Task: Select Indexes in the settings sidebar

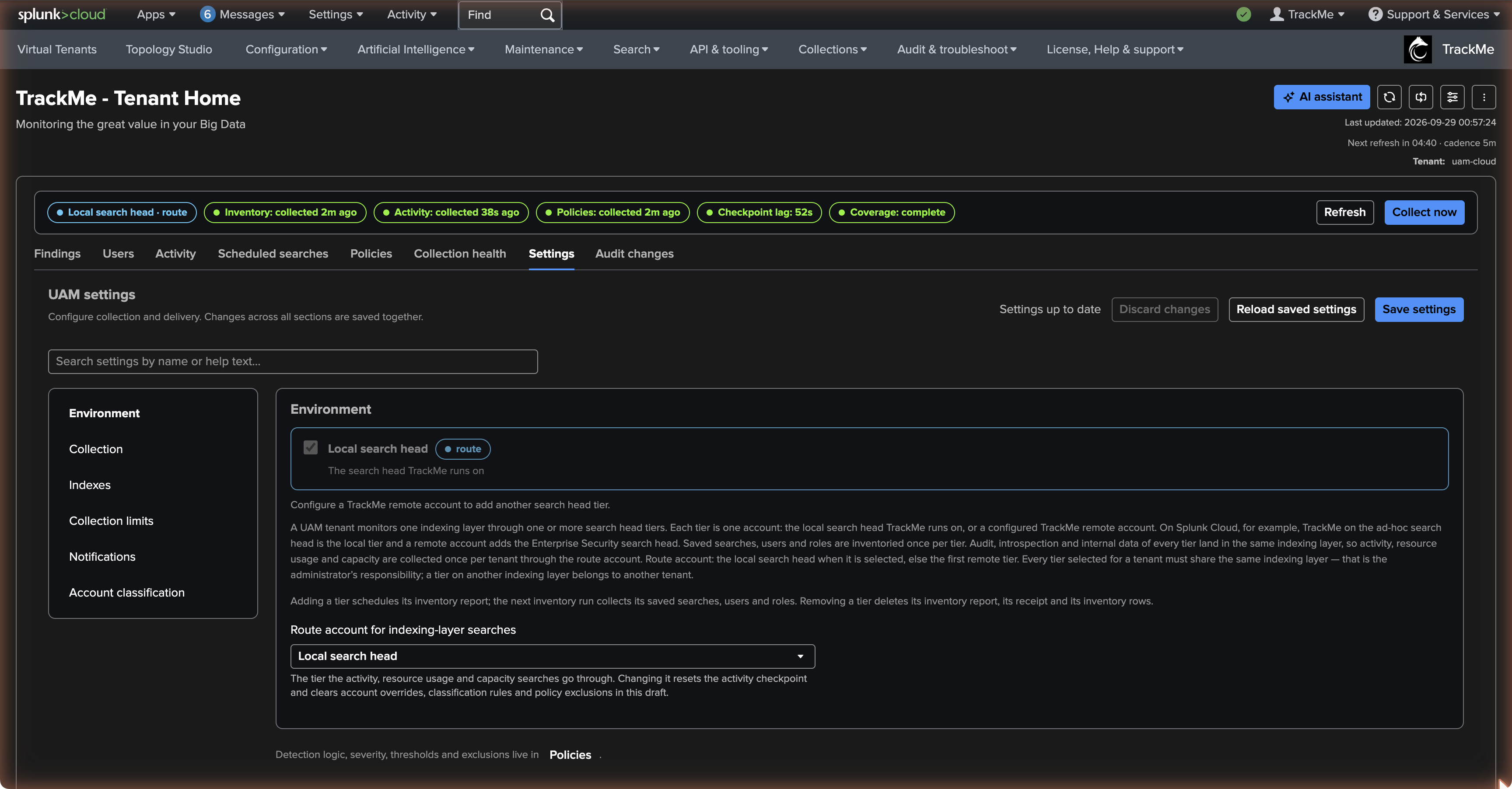Action: 90,485
